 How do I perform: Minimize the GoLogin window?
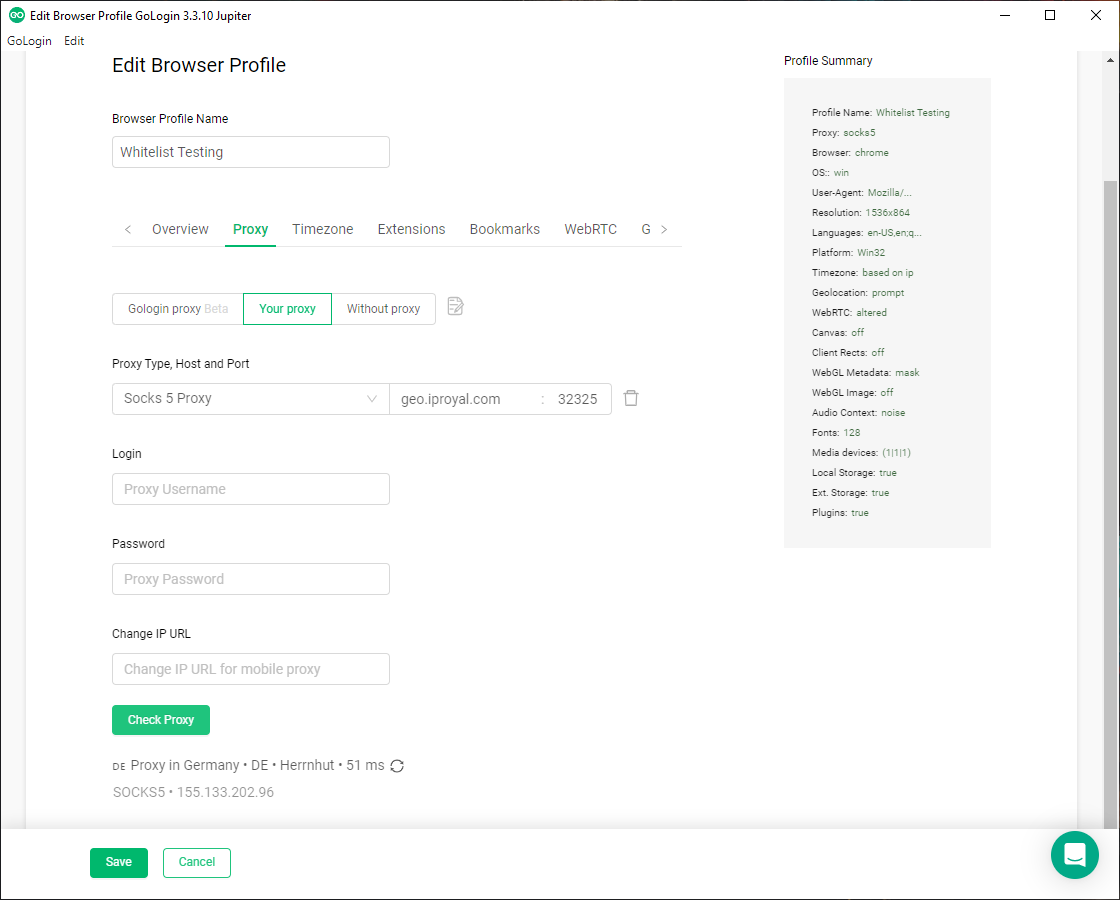pos(1005,15)
